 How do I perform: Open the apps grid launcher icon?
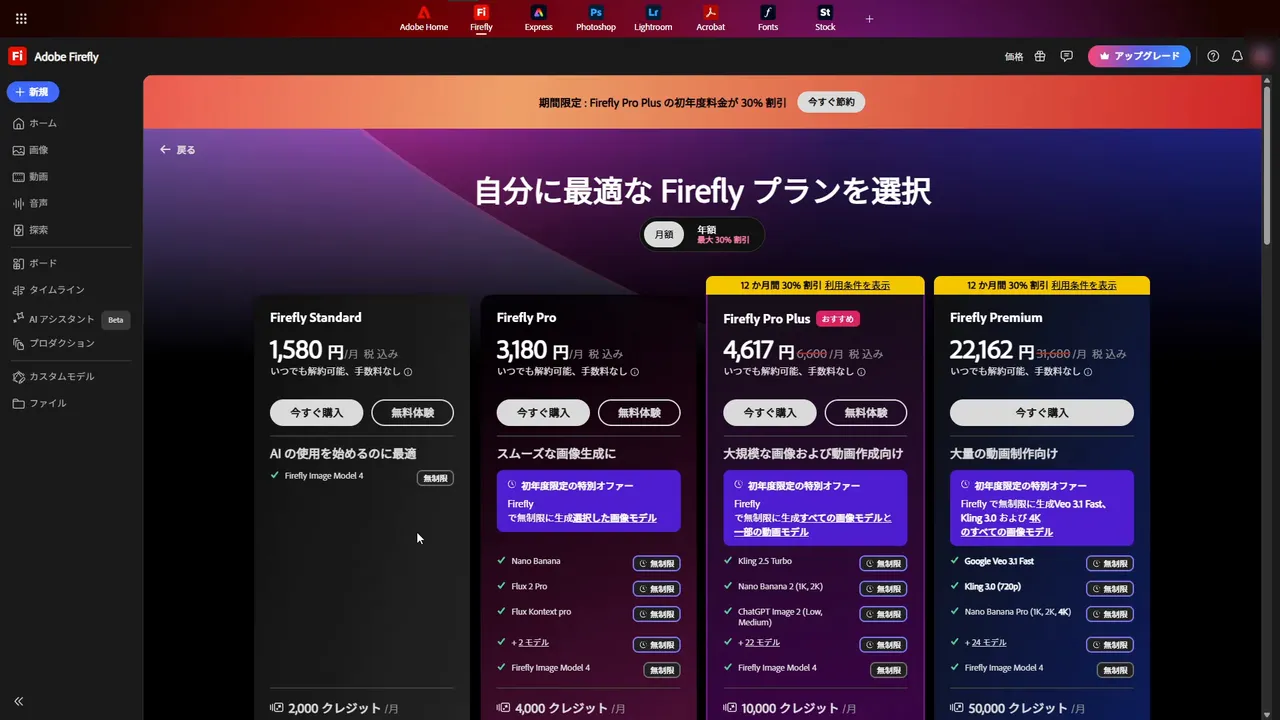click(21, 18)
